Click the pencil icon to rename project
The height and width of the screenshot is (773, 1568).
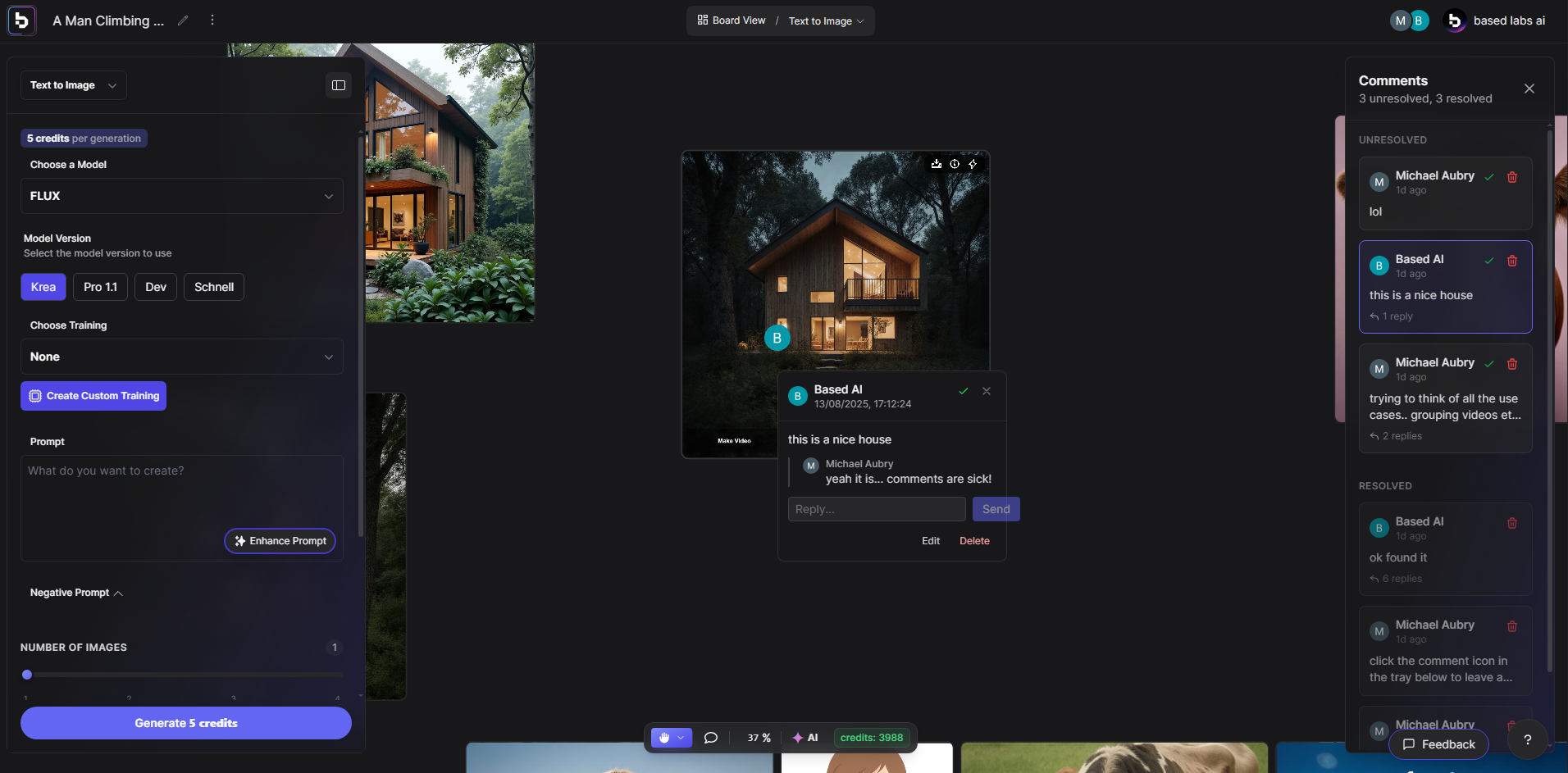pos(183,20)
